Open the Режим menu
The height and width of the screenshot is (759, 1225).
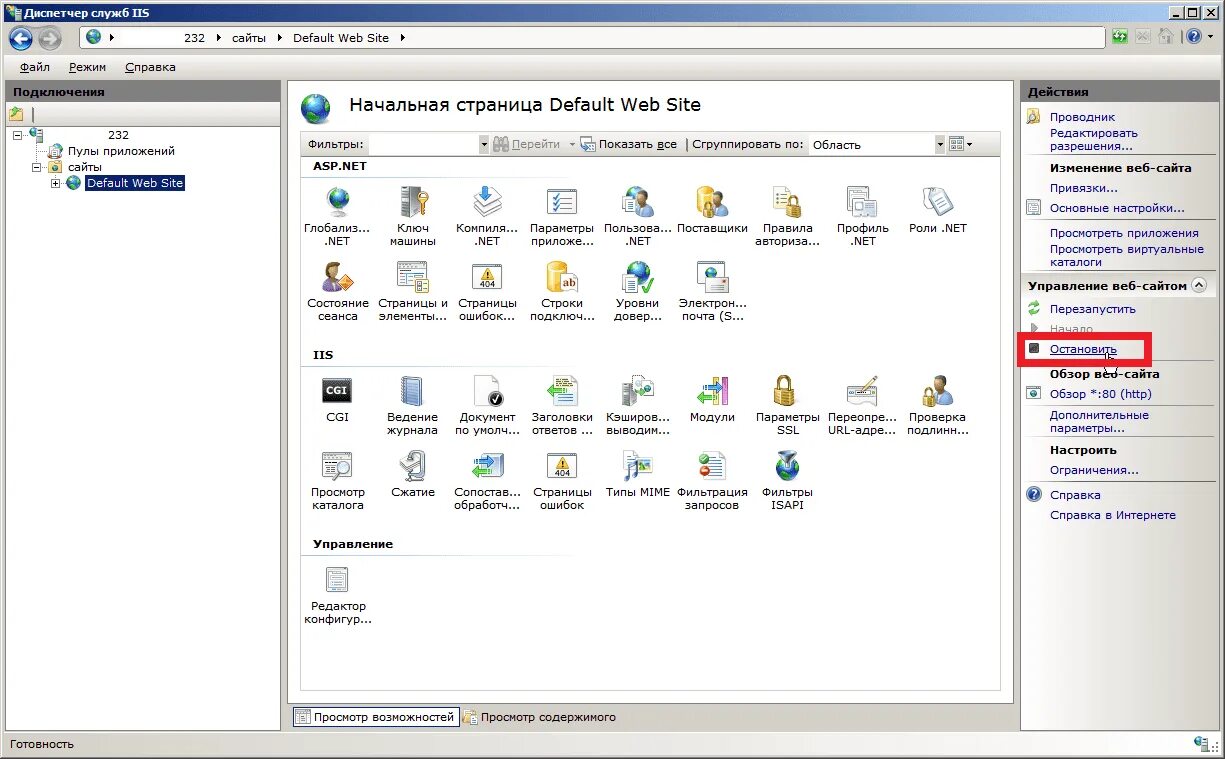[x=87, y=67]
